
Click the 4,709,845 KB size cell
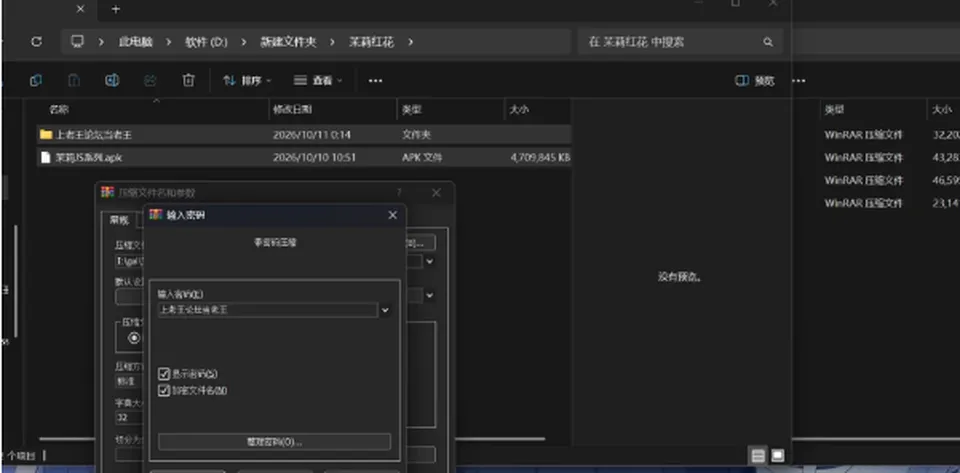540,157
